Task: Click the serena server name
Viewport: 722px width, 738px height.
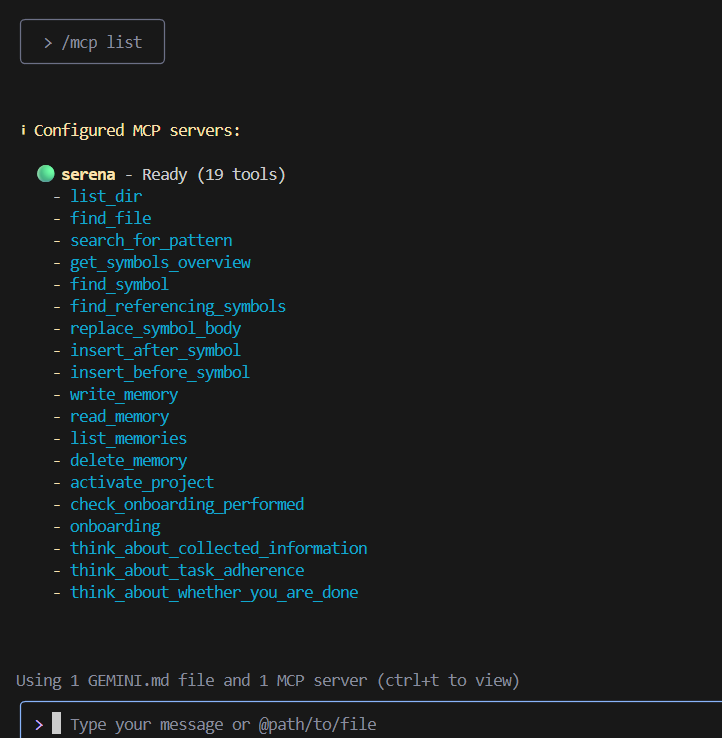Action: coord(88,174)
